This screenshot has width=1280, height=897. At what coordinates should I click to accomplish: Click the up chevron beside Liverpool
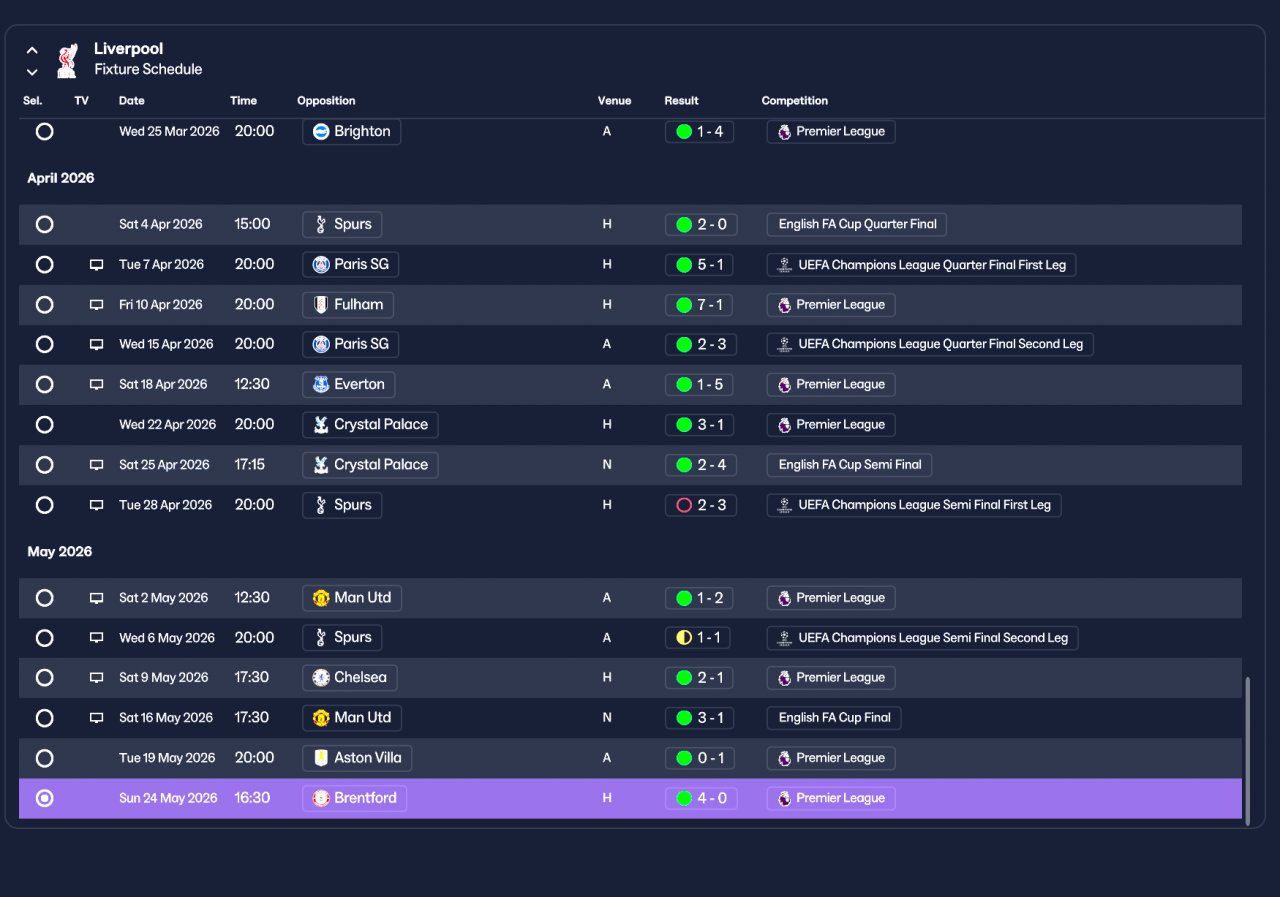(x=32, y=50)
